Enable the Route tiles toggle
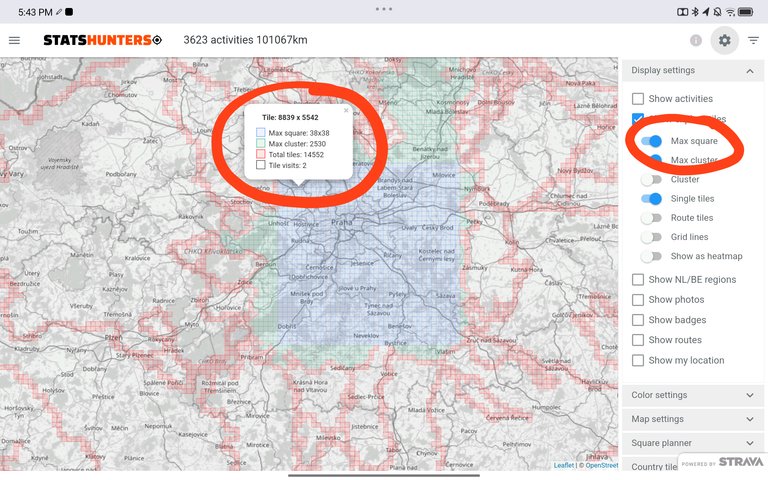Screen dimensions: 768x480 pos(651,218)
